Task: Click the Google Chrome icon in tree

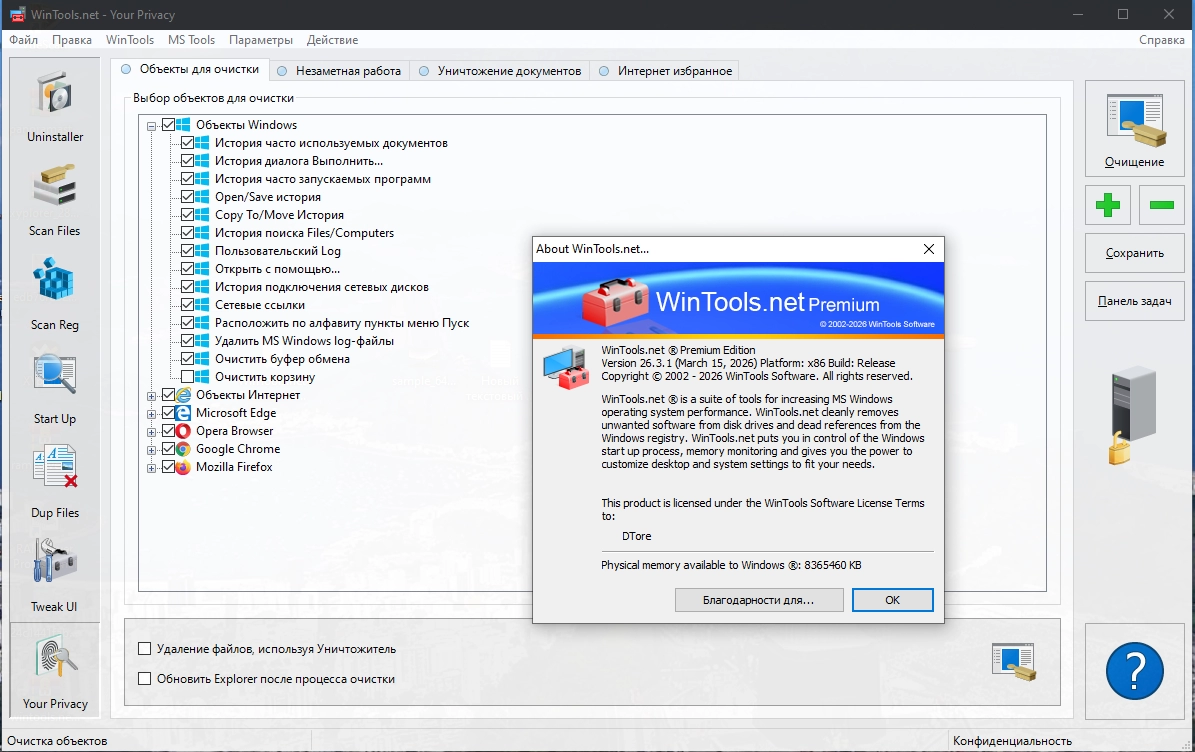Action: [x=183, y=449]
